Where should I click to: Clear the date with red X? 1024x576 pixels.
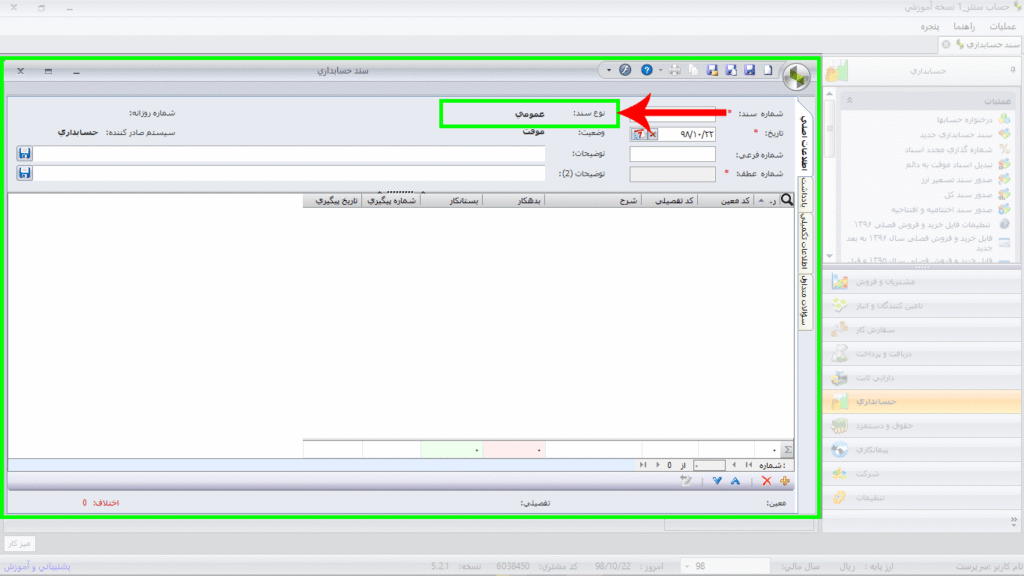pyautogui.click(x=652, y=134)
